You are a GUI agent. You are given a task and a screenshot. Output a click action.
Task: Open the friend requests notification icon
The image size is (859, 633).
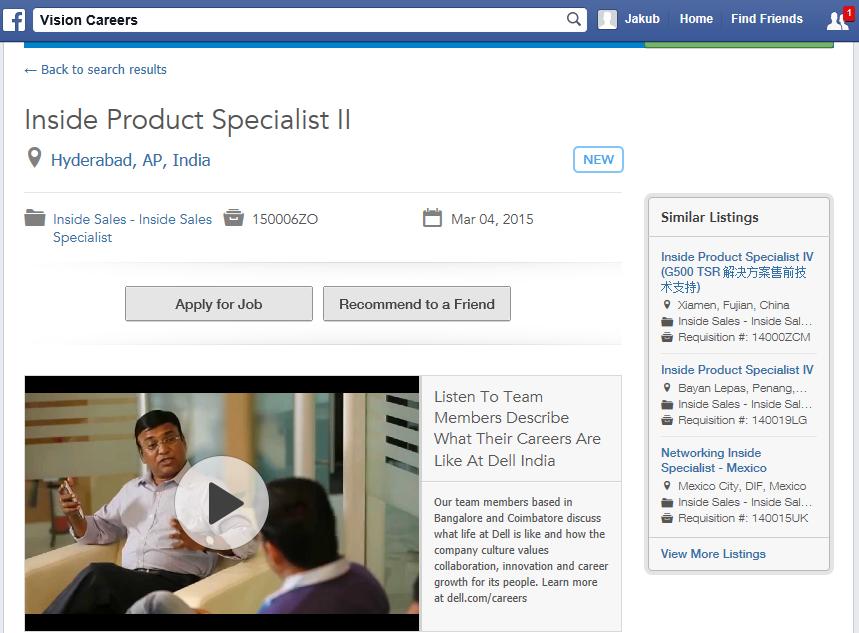click(838, 20)
